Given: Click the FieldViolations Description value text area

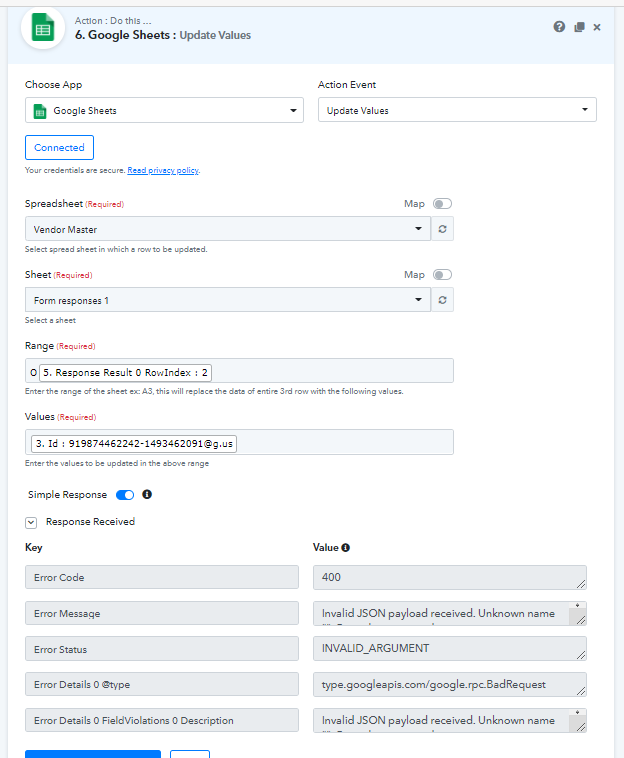Looking at the screenshot, I should pos(450,720).
